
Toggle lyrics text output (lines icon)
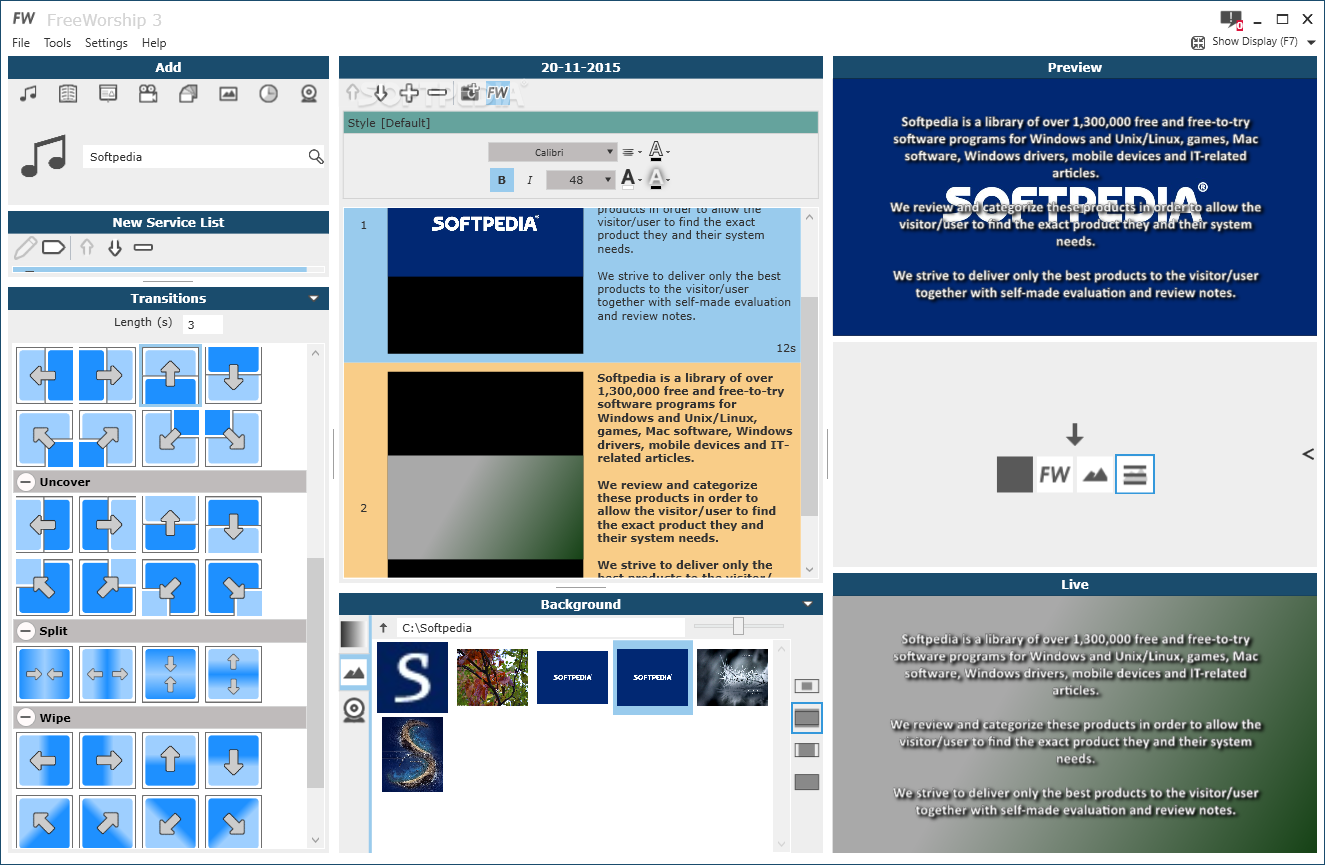(x=1134, y=474)
